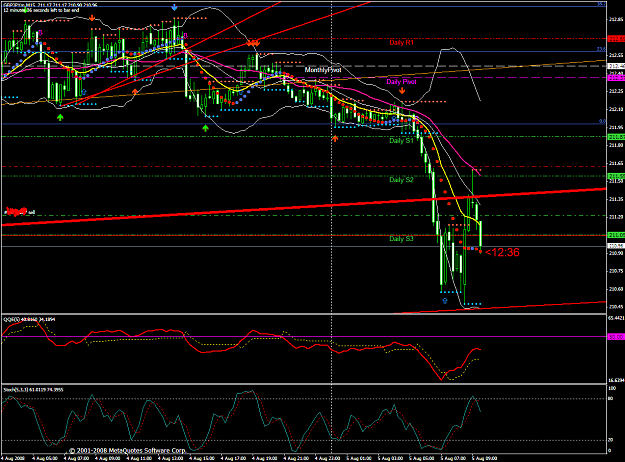Screen dimensions: 625x462
Task: Click the seconds left to bar end text
Action: coord(41,10)
